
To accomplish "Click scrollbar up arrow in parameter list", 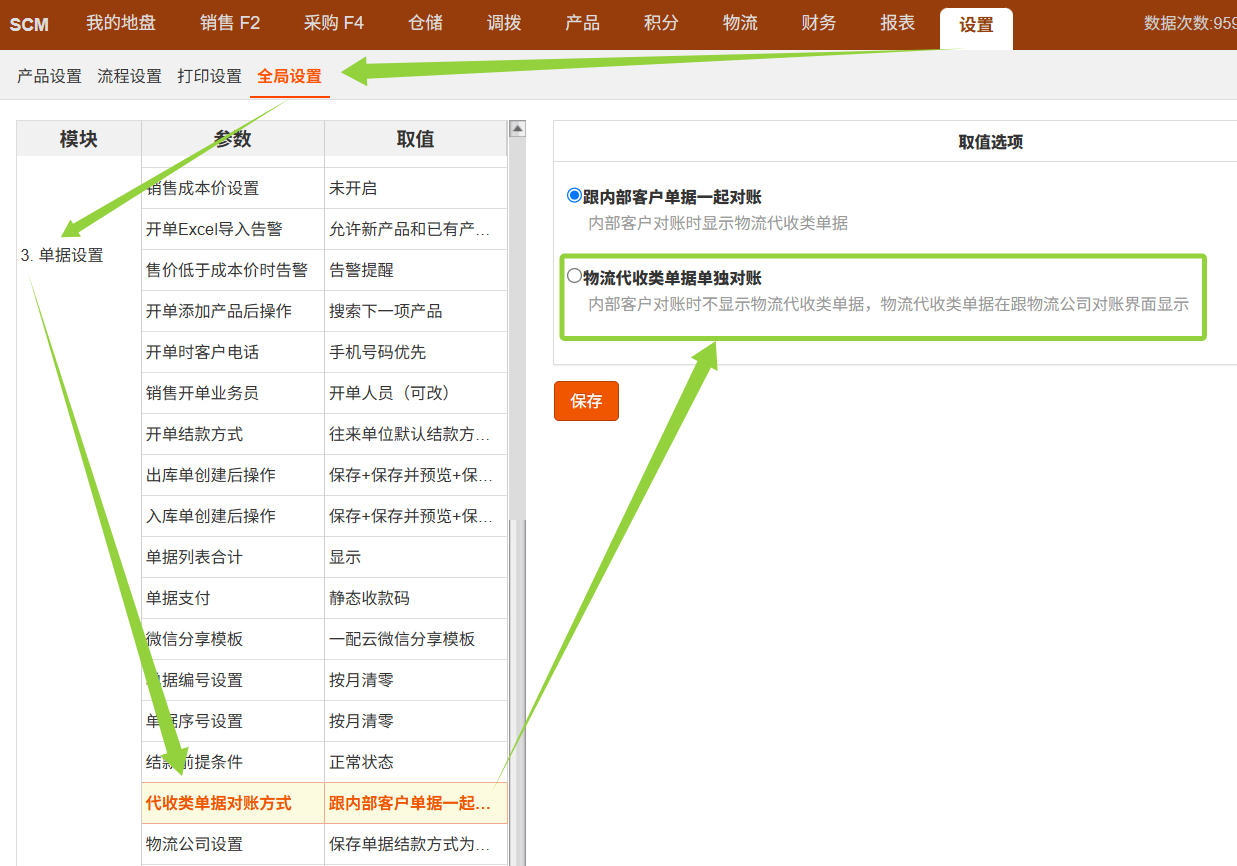I will pos(517,129).
